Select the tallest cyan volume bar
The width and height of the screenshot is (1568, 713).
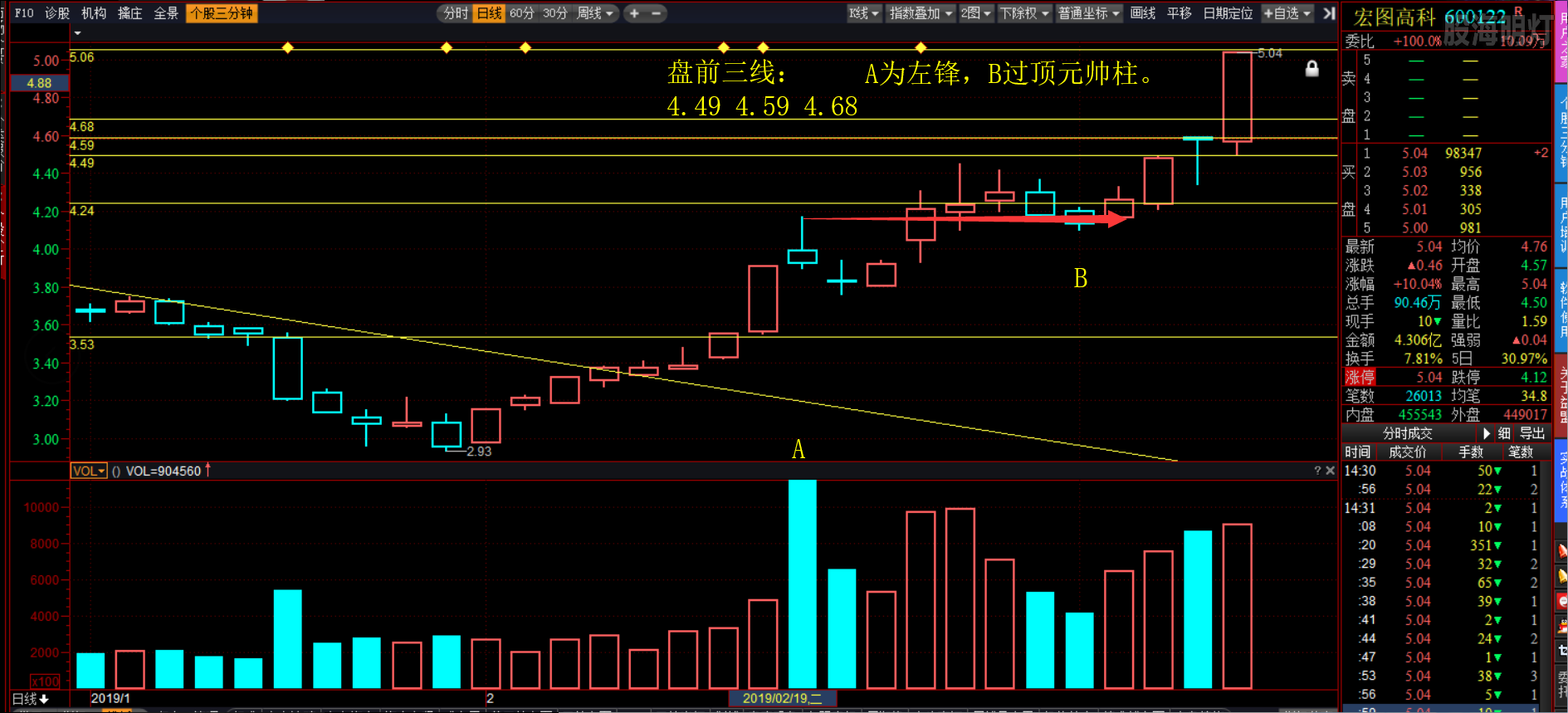click(x=802, y=584)
